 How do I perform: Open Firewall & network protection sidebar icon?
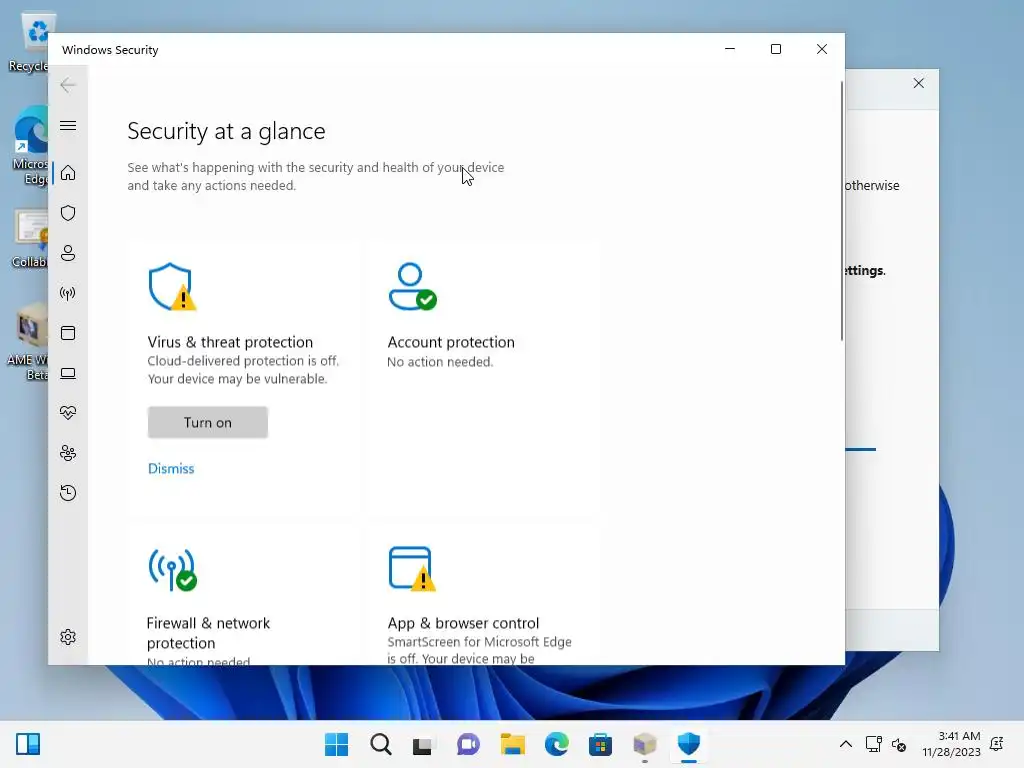(68, 293)
